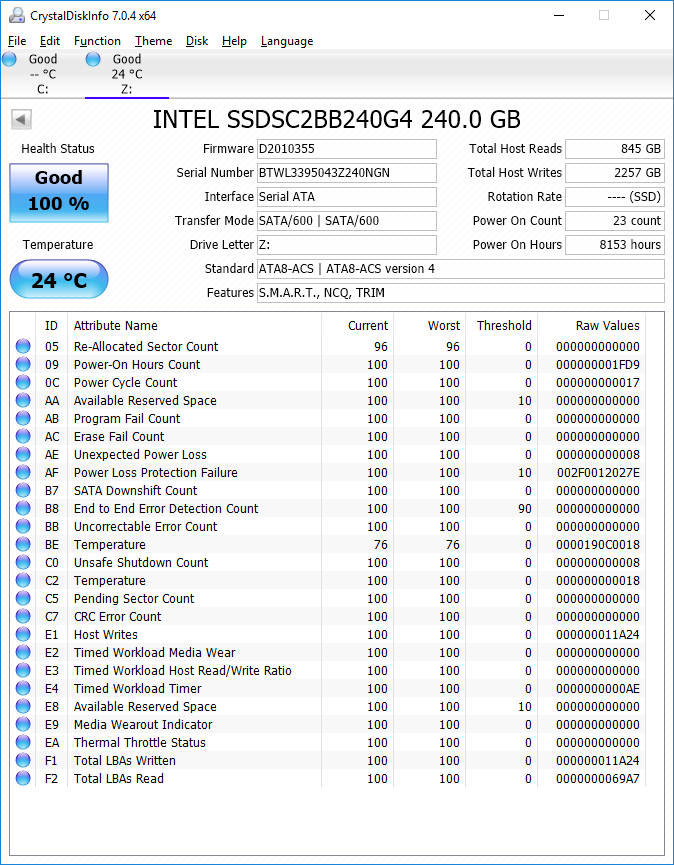The height and width of the screenshot is (865, 674).
Task: Click status orb for Re-Allocated Sector Count
Action: [23, 347]
